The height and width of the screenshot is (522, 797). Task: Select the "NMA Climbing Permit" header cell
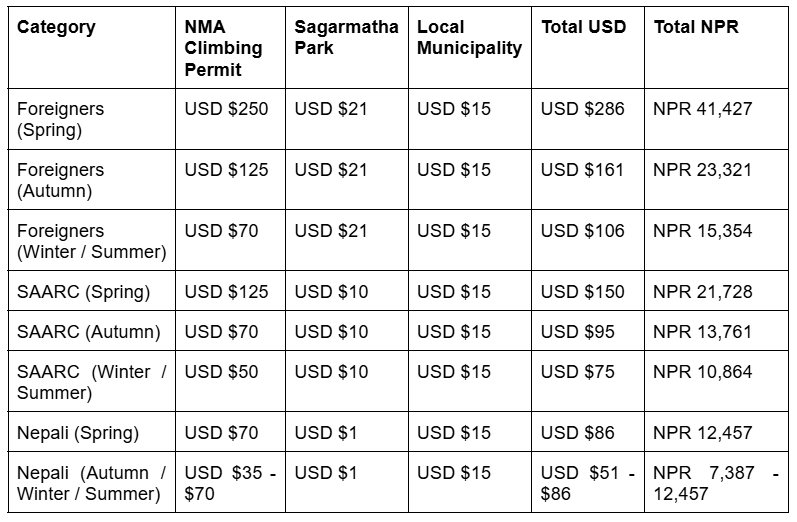point(223,48)
